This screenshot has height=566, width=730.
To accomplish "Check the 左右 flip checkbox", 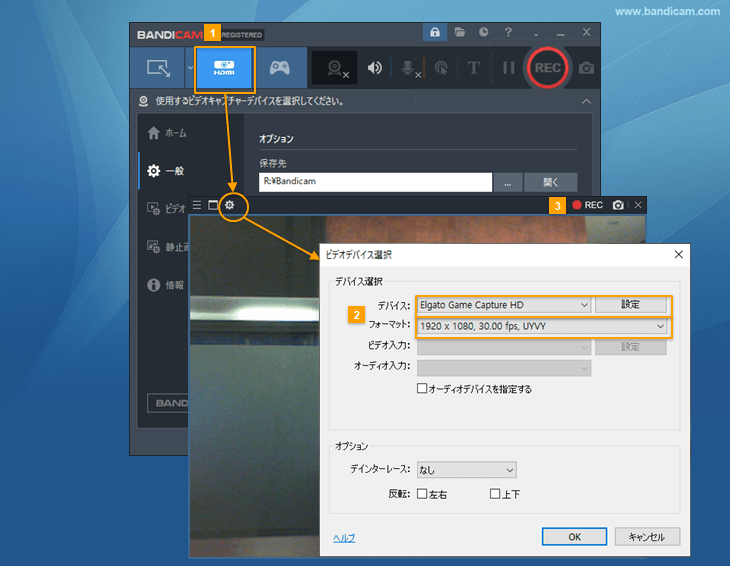I will tap(422, 493).
